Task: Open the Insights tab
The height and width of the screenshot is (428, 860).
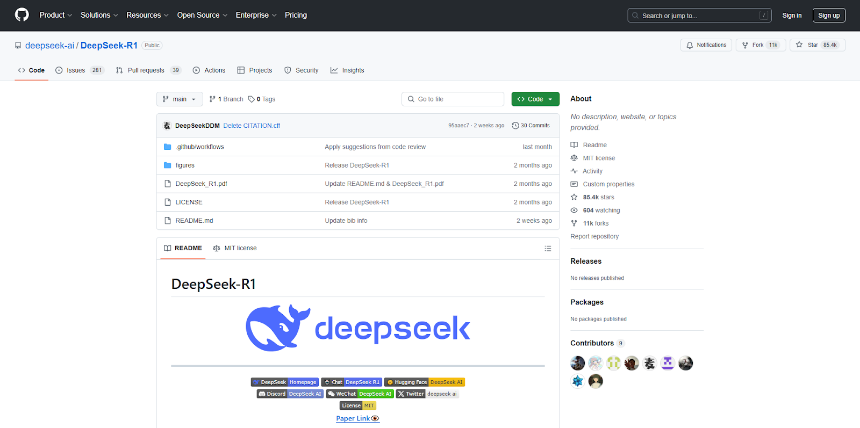Action: (x=347, y=70)
